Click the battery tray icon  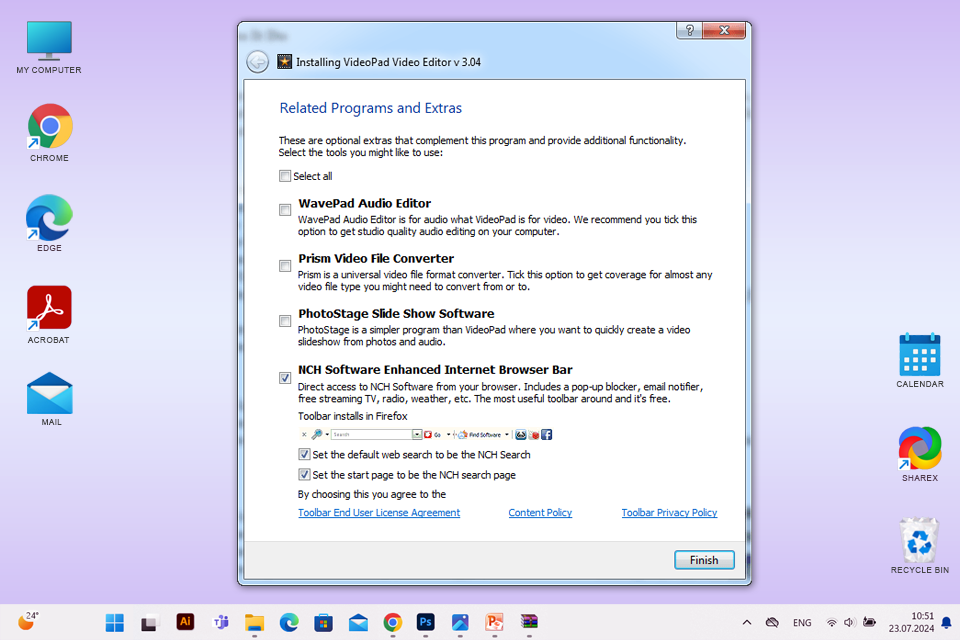pyautogui.click(x=869, y=623)
